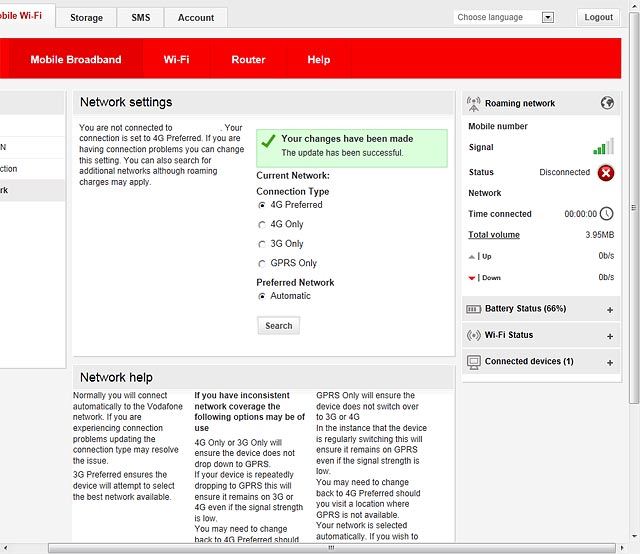The height and width of the screenshot is (554, 640).
Task: Open the Router menu
Action: tap(248, 60)
